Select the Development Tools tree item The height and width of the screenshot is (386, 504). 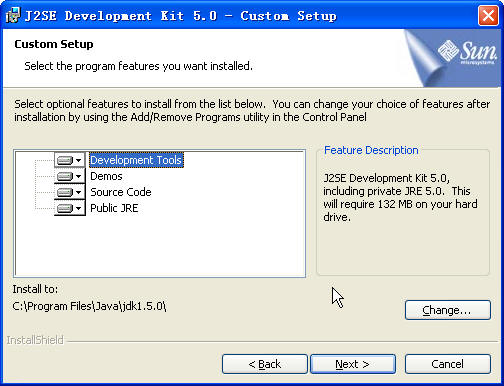136,160
